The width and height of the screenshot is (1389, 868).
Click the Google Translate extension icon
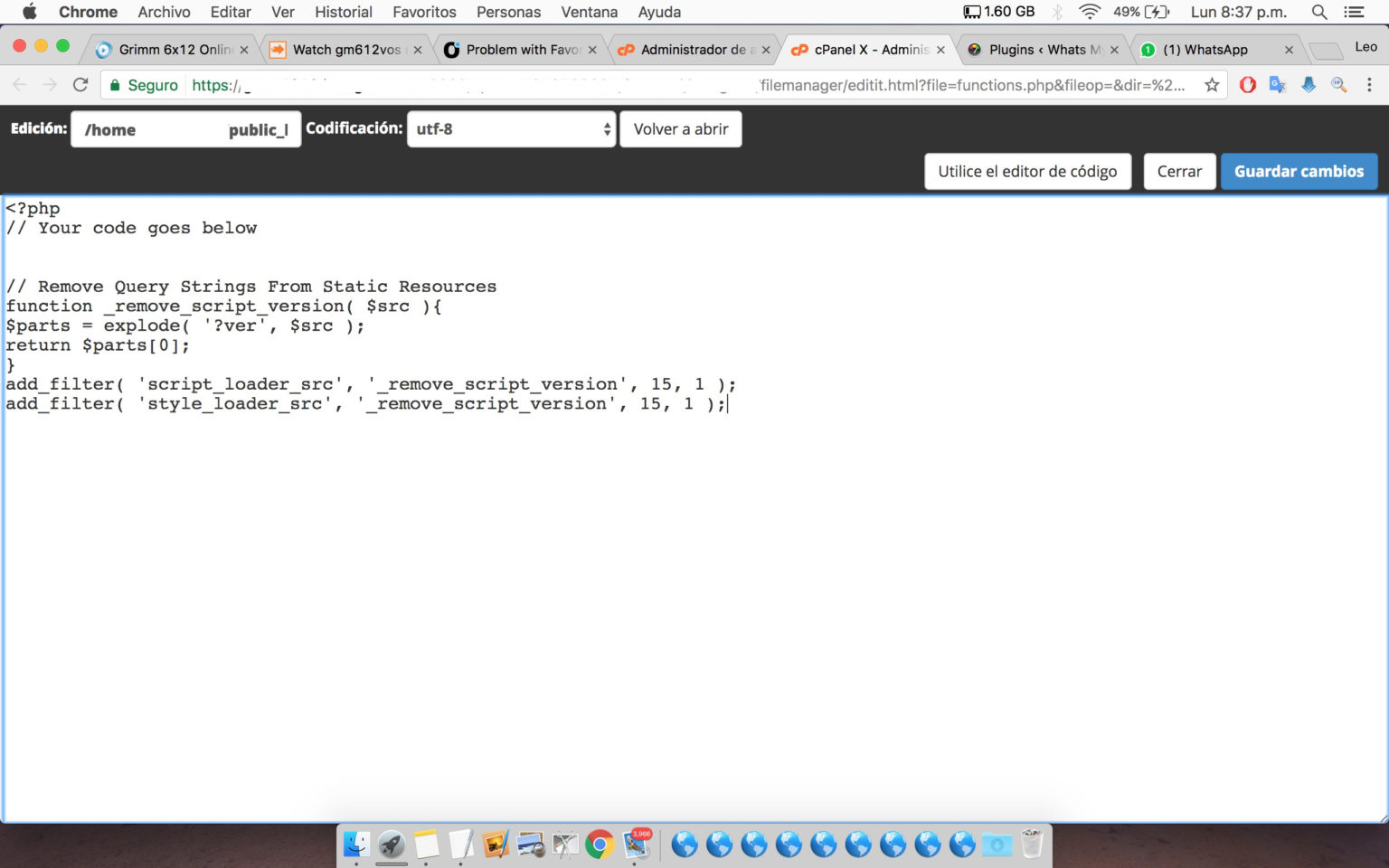(x=1278, y=85)
